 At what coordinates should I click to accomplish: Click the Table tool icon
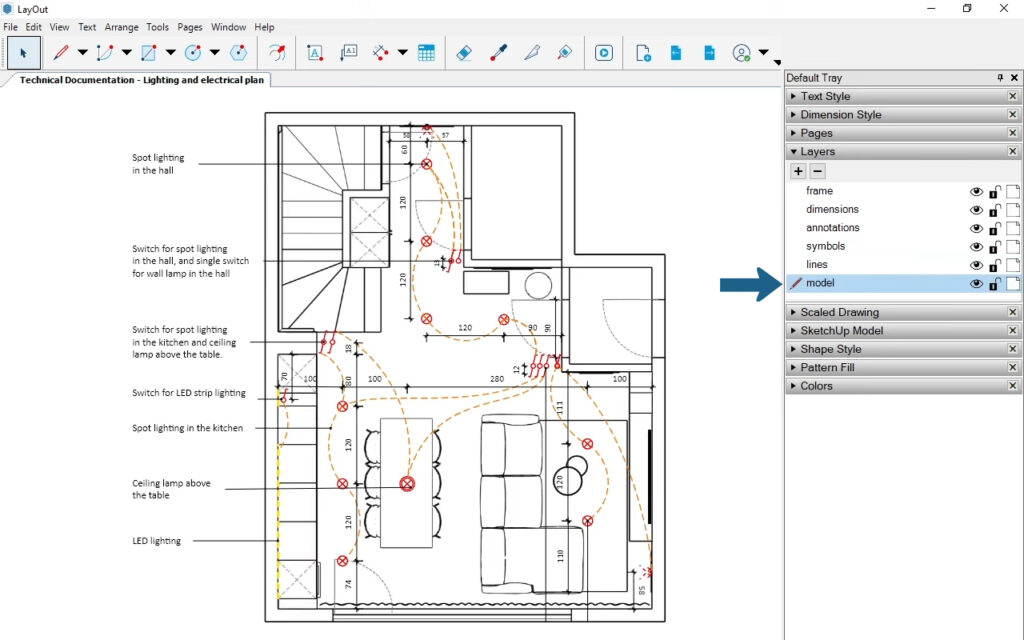pos(426,53)
